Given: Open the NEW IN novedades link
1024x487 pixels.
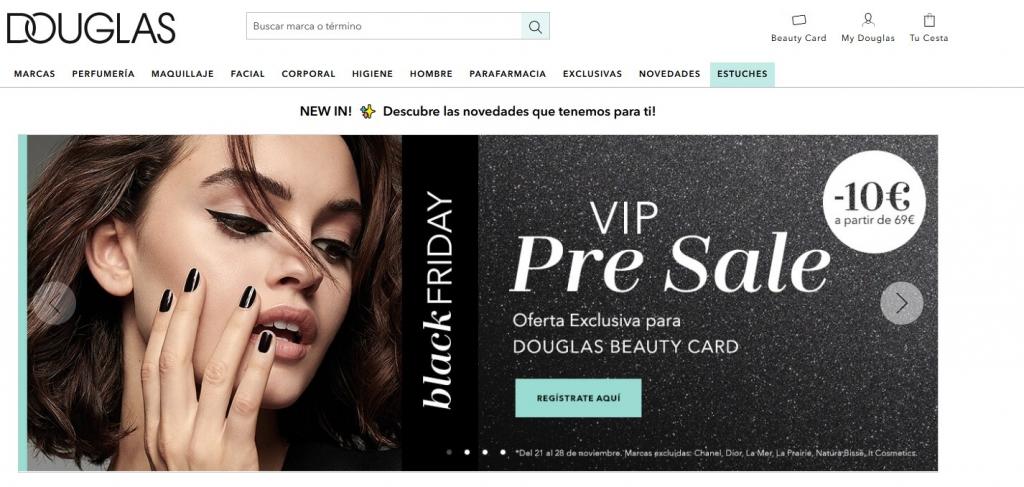Looking at the screenshot, I should click(x=477, y=112).
